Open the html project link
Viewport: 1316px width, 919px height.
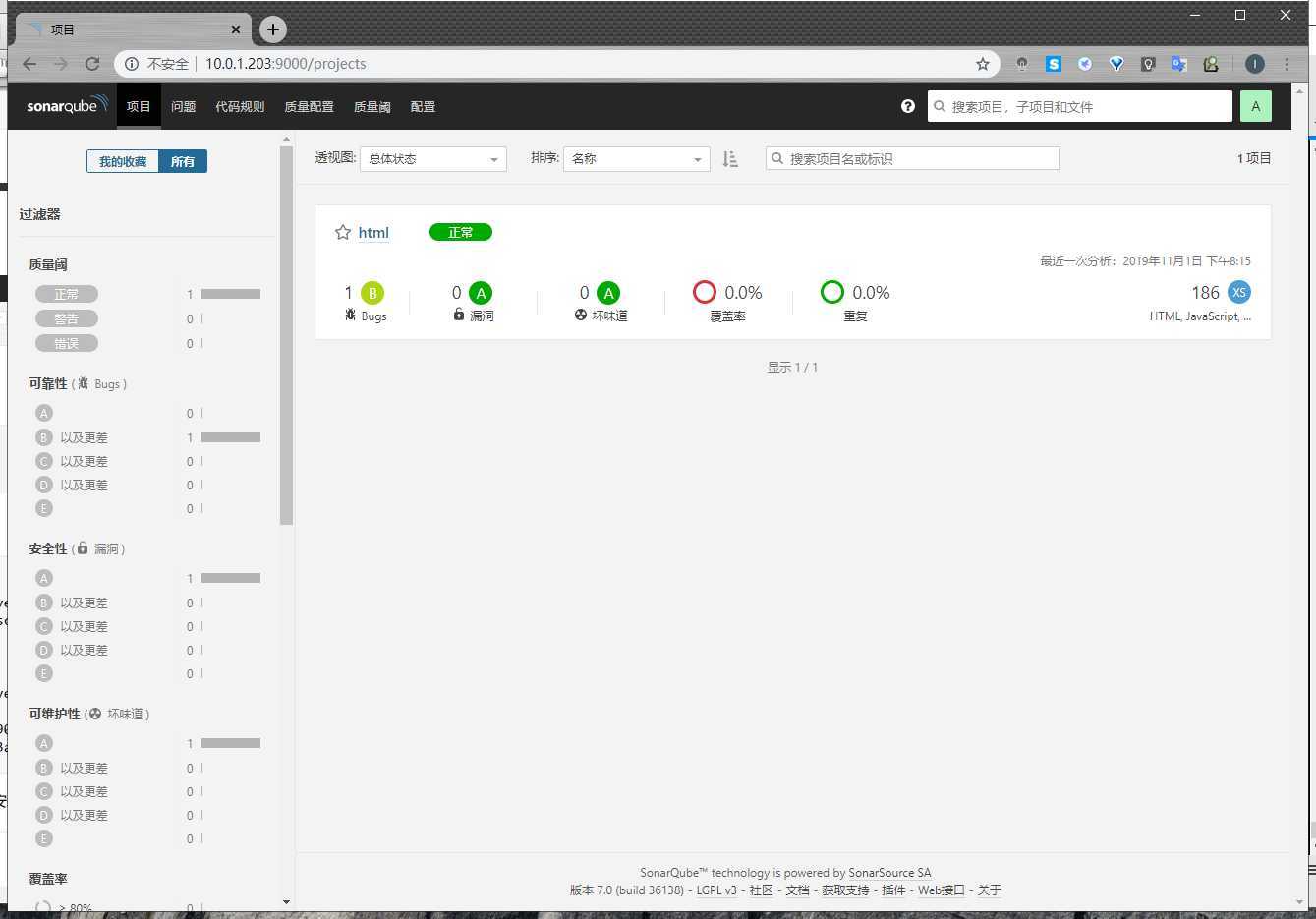[373, 233]
